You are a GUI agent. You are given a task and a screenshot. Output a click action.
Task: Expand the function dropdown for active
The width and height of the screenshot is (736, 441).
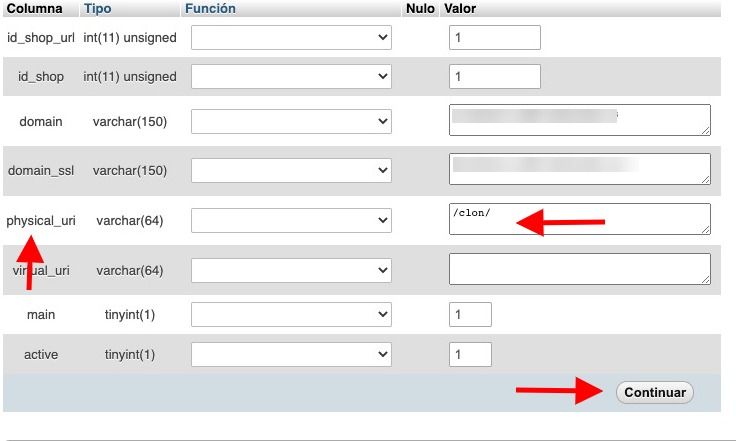tap(291, 354)
